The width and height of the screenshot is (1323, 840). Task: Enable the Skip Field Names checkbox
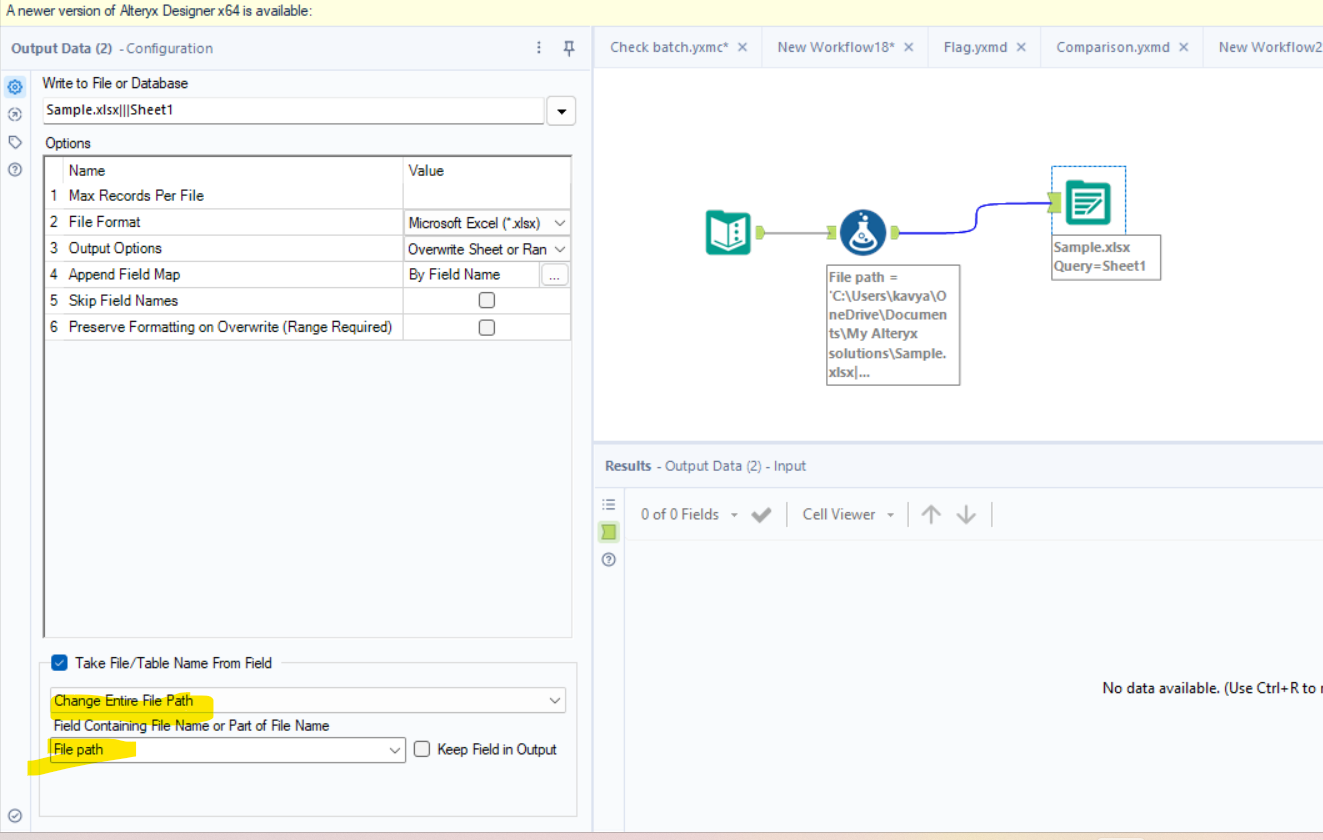[x=486, y=300]
